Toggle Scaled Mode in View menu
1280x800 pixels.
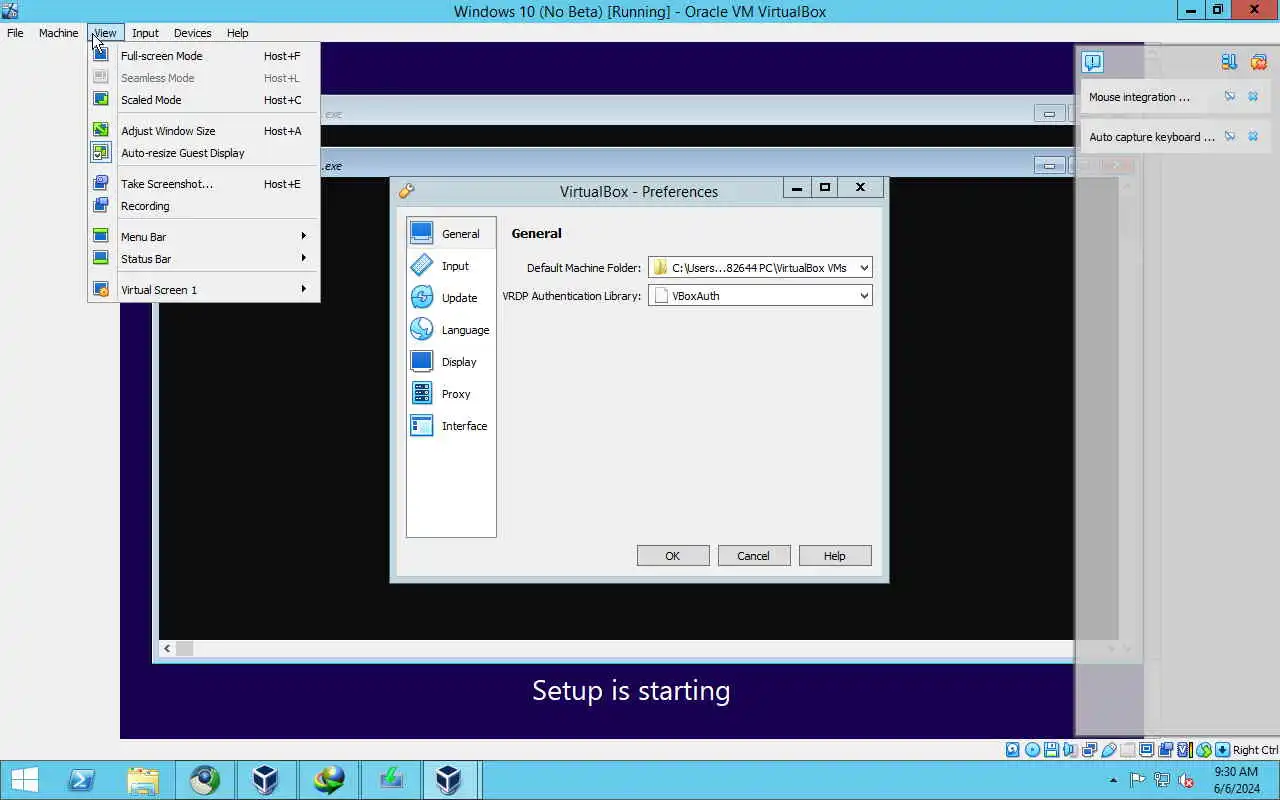(204, 100)
